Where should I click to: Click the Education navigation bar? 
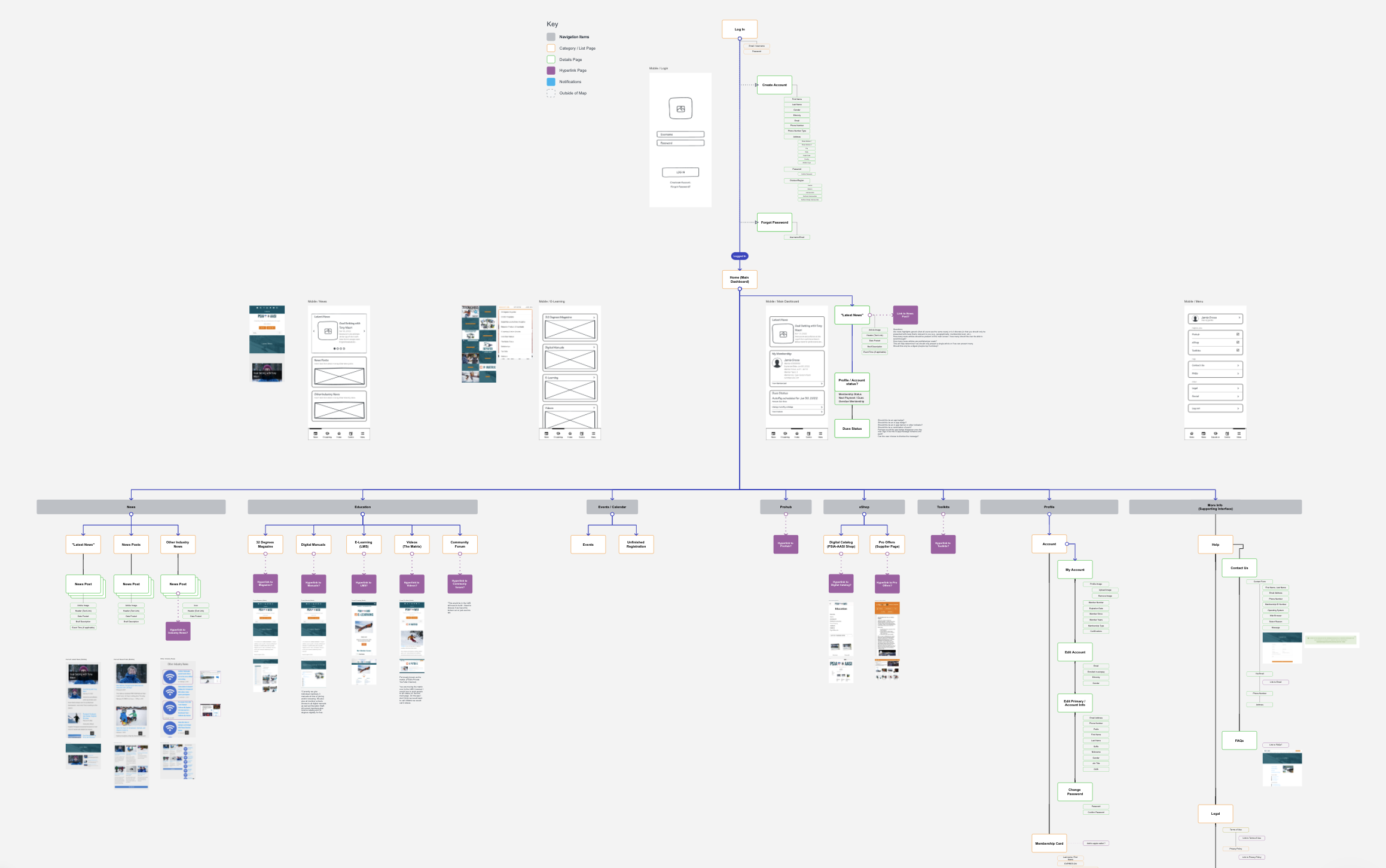tap(362, 507)
